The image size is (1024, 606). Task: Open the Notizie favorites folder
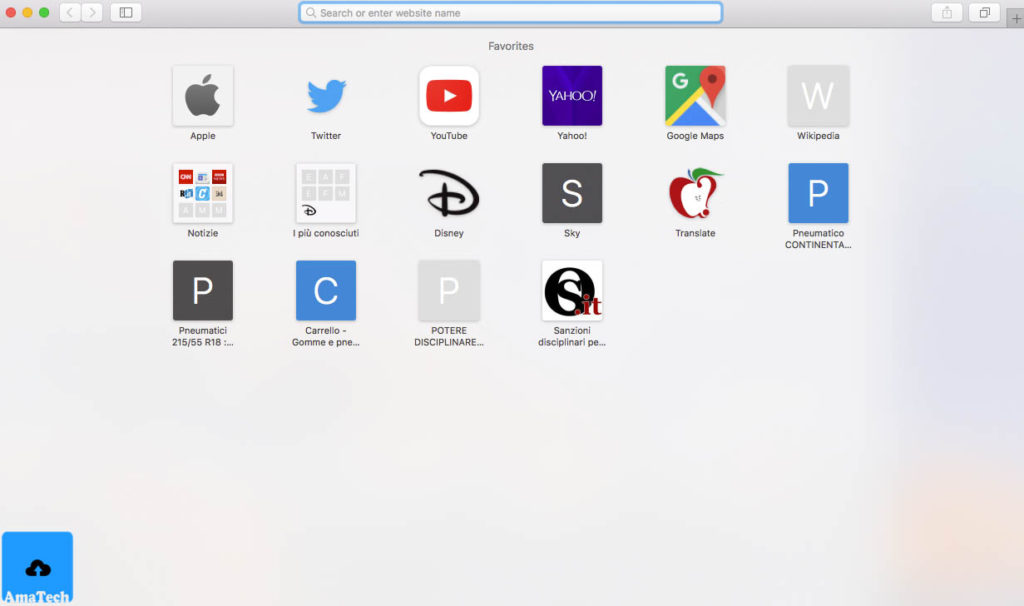202,193
